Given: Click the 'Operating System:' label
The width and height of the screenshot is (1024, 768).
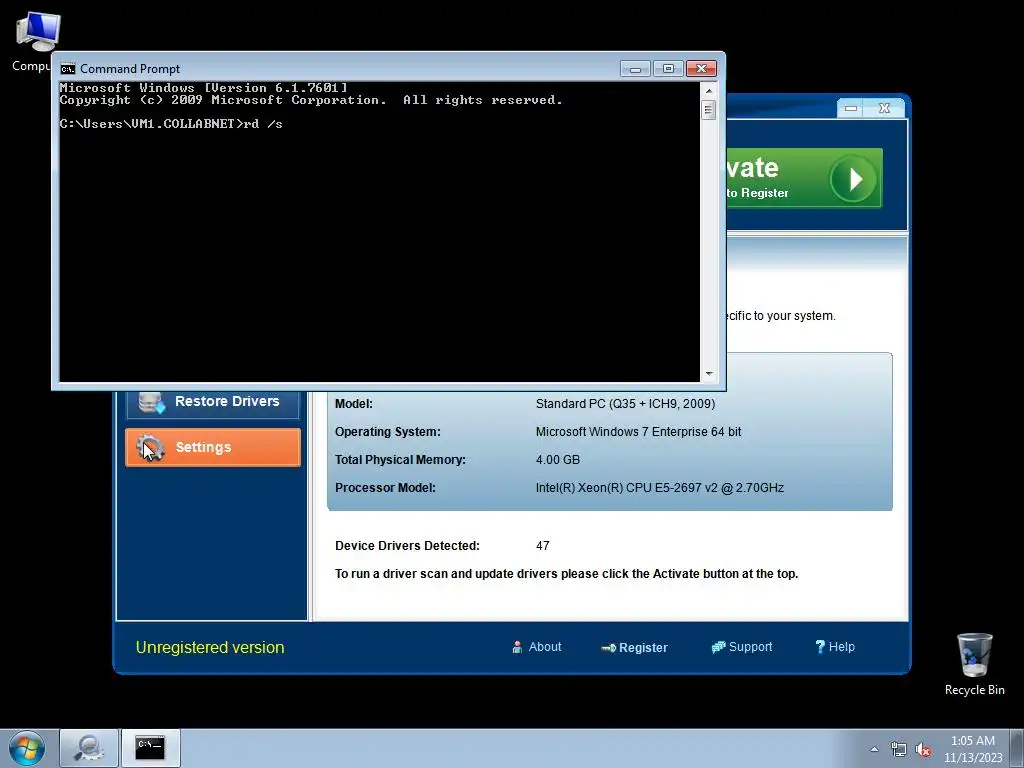Looking at the screenshot, I should pos(388,432).
